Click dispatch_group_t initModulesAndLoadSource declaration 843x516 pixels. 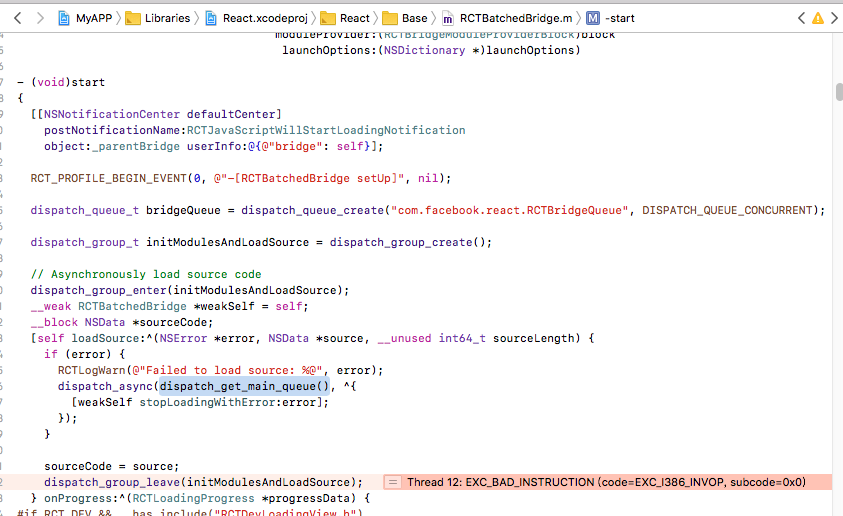(170, 242)
